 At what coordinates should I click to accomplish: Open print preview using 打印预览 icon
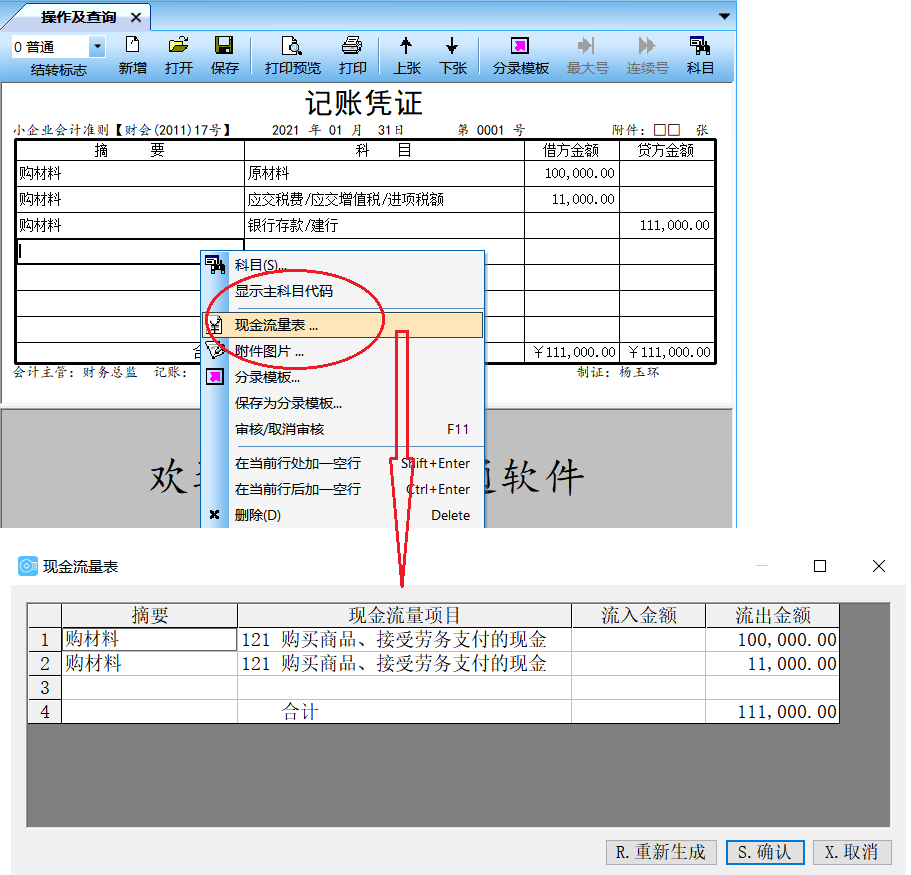[293, 49]
